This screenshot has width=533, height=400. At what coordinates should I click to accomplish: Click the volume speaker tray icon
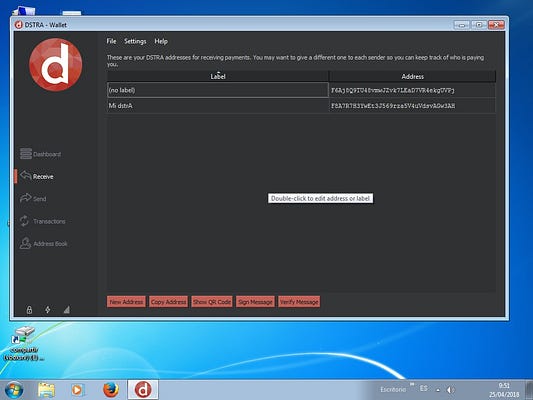tap(450, 390)
